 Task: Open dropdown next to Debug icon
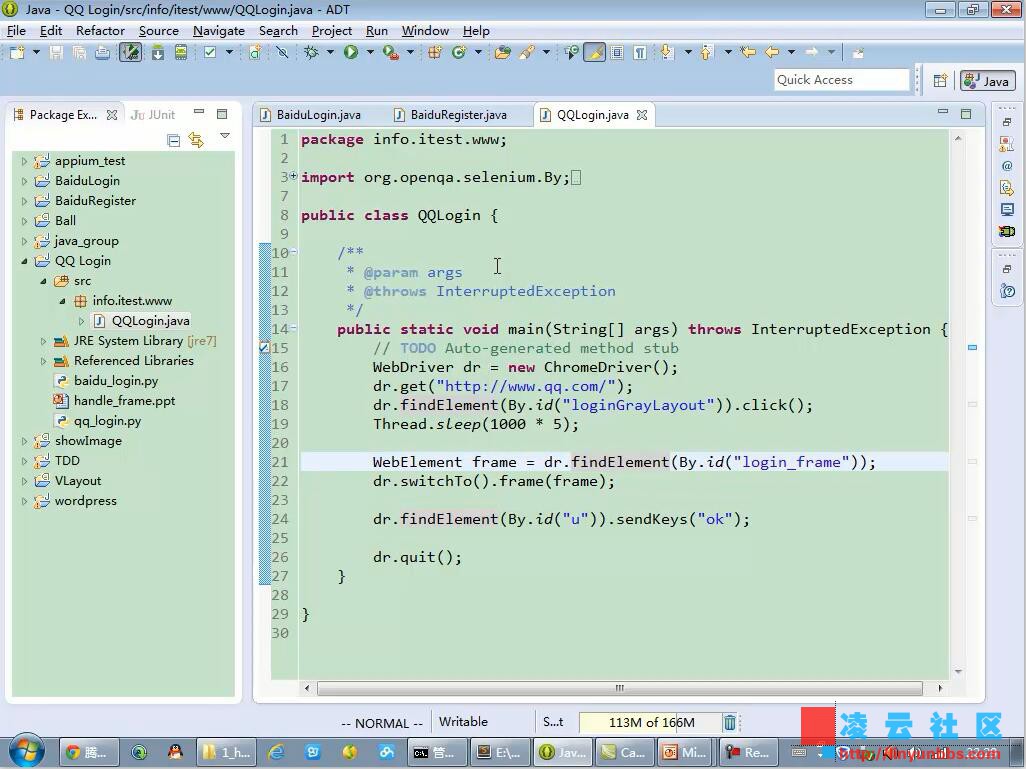(x=330, y=52)
